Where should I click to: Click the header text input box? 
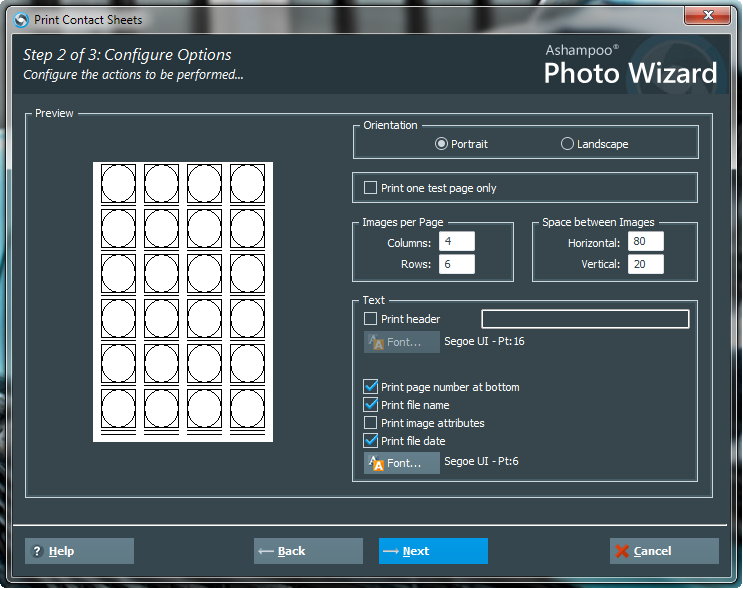pyautogui.click(x=585, y=319)
